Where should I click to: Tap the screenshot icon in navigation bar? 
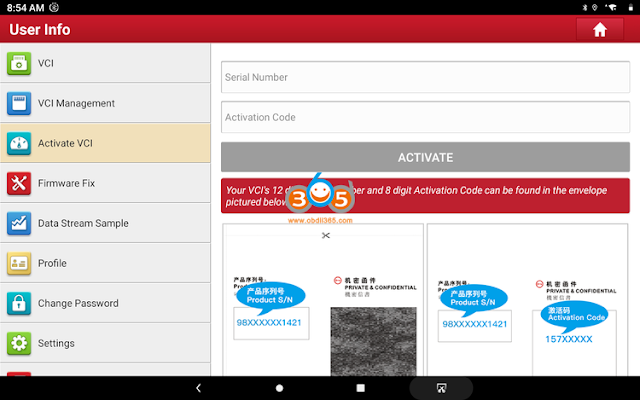tap(441, 388)
